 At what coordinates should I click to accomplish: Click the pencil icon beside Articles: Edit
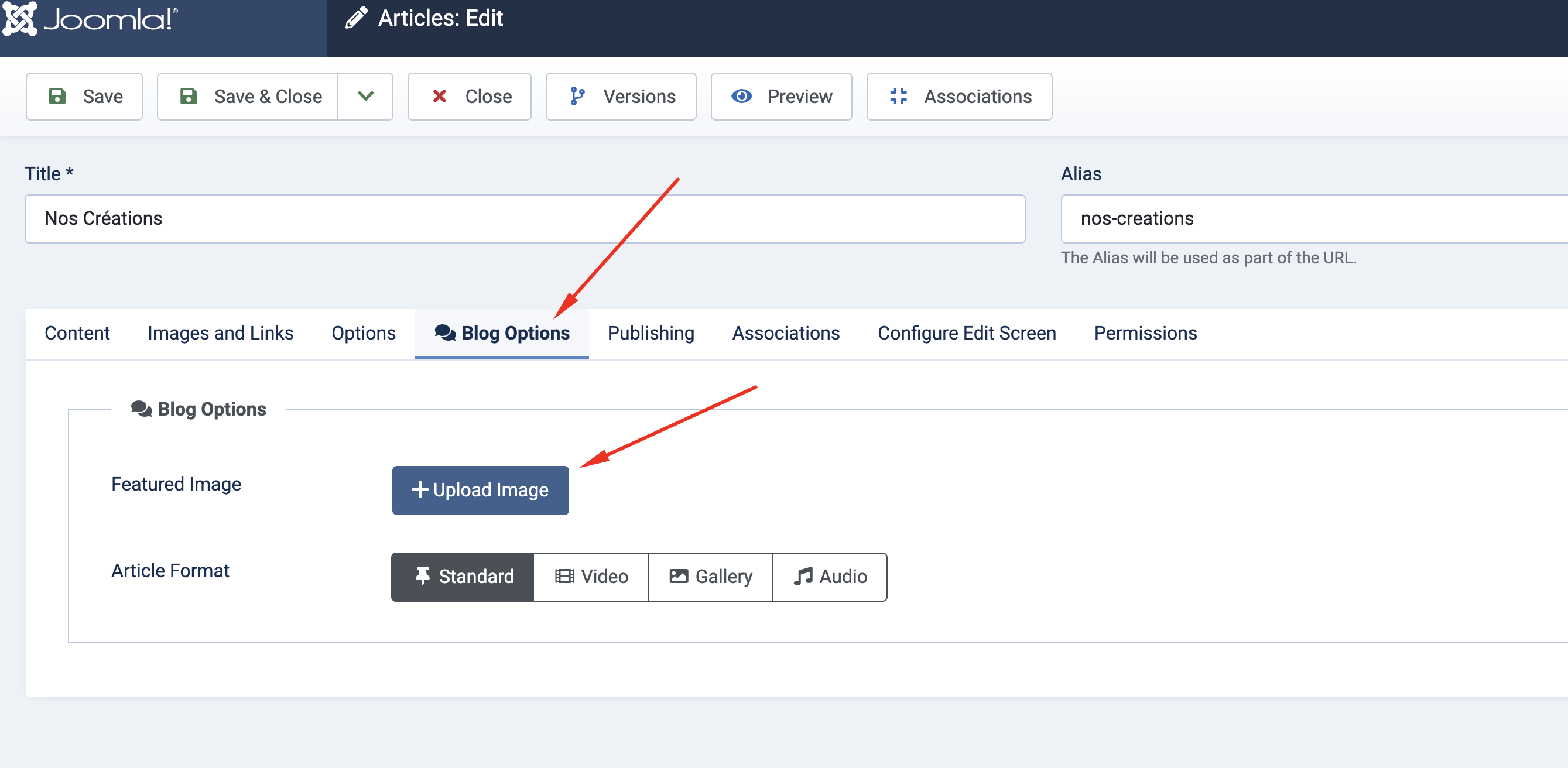(x=357, y=18)
